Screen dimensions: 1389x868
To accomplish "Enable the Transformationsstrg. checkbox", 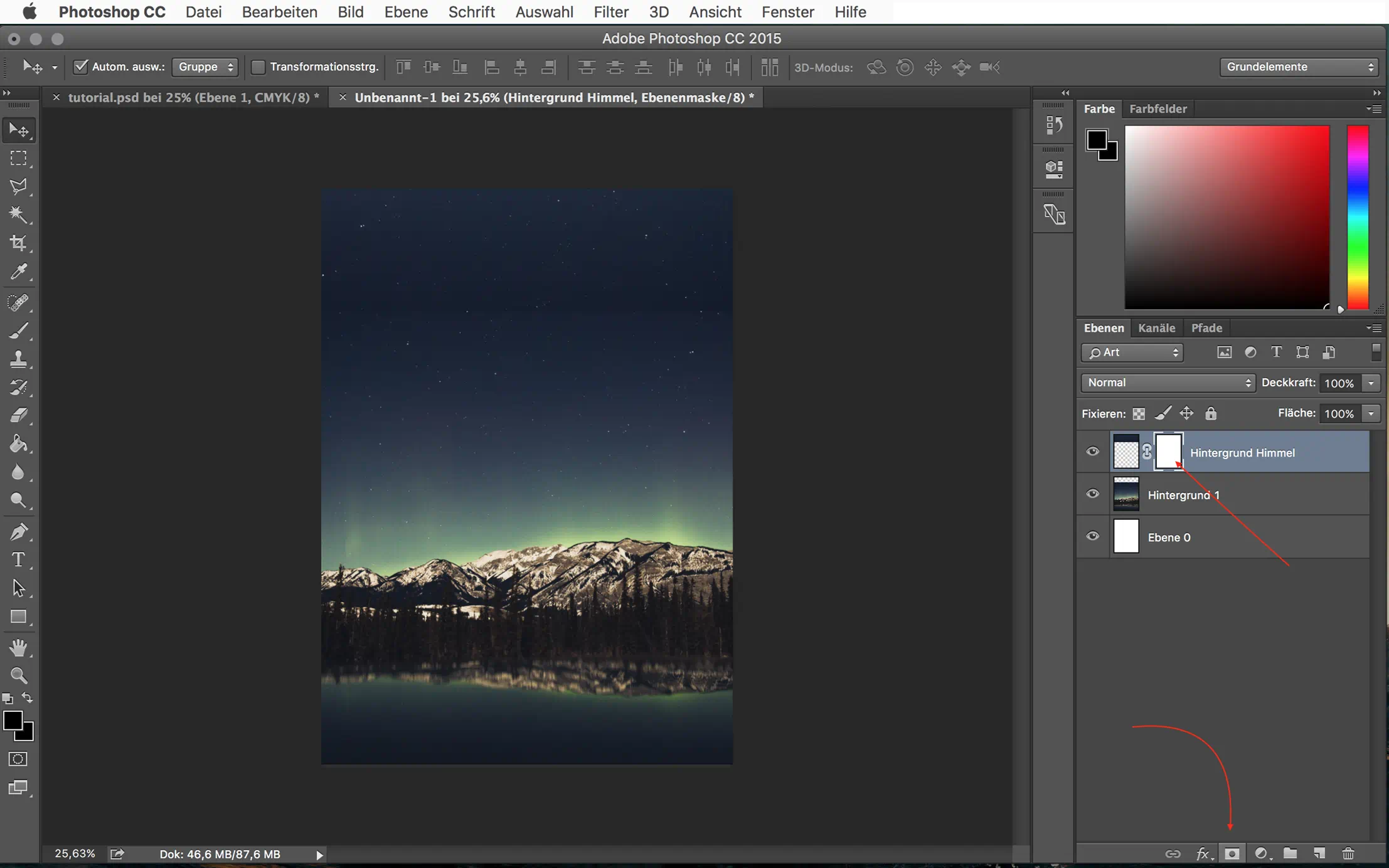I will [x=257, y=66].
